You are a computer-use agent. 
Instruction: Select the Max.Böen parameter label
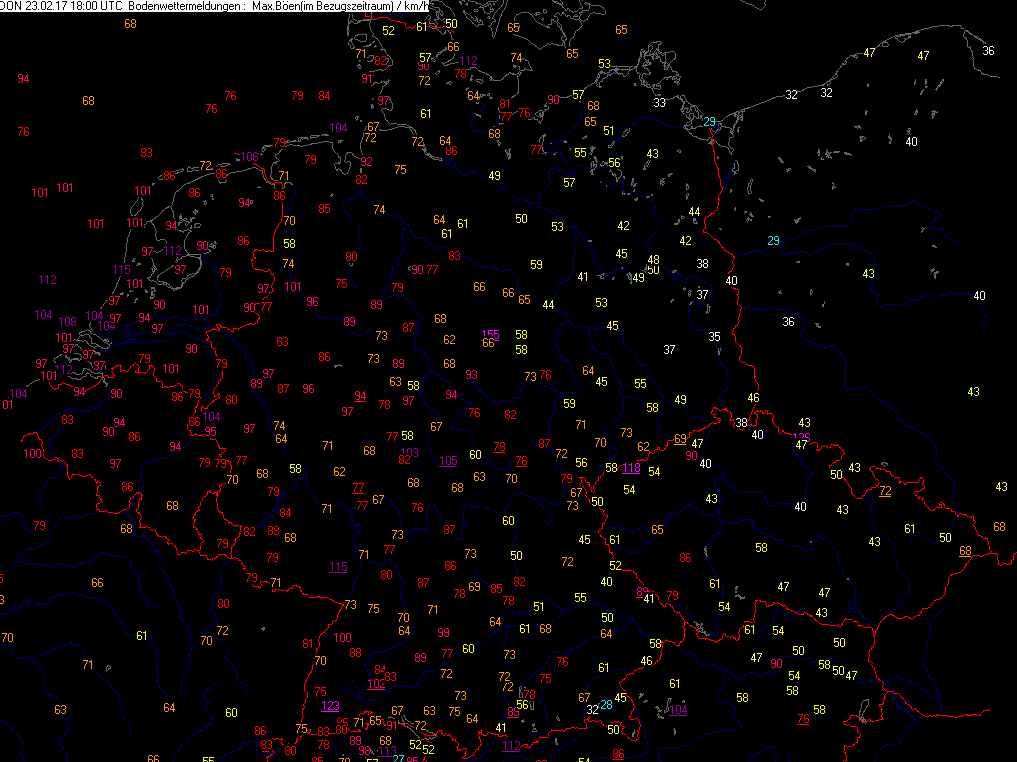click(277, 6)
